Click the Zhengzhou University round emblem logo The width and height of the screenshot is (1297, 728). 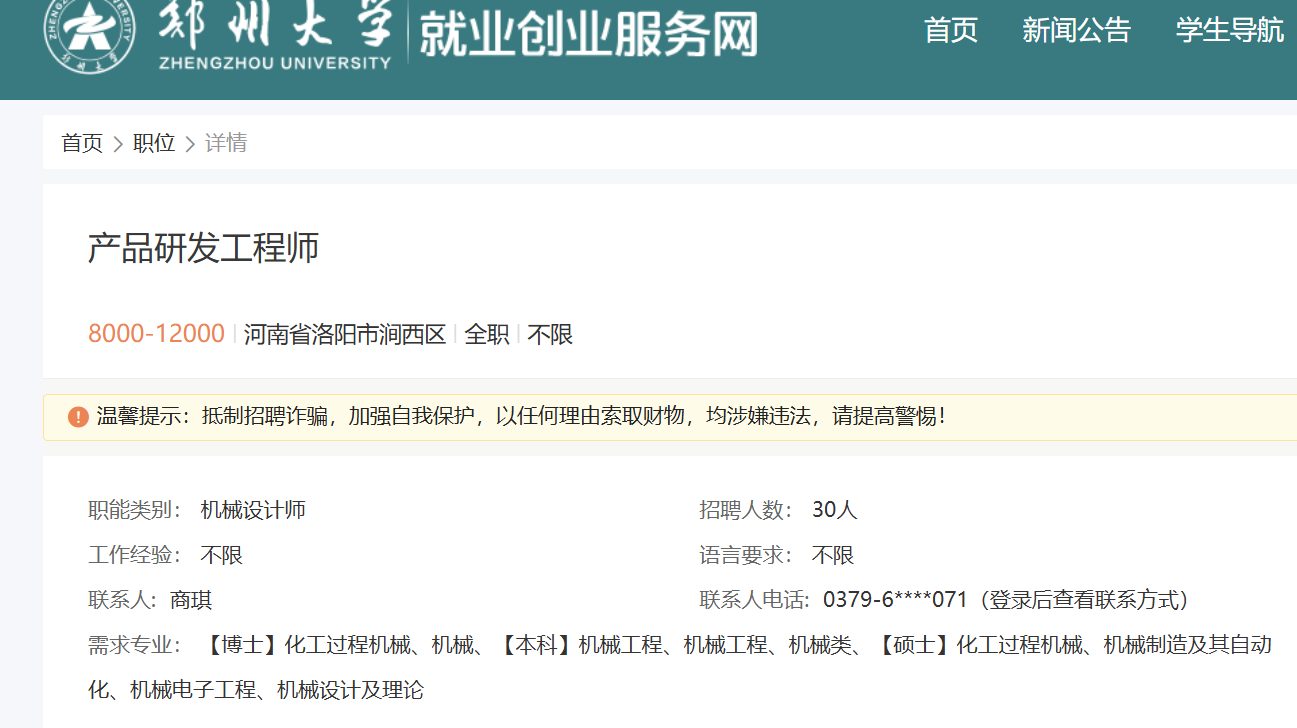click(x=90, y=32)
